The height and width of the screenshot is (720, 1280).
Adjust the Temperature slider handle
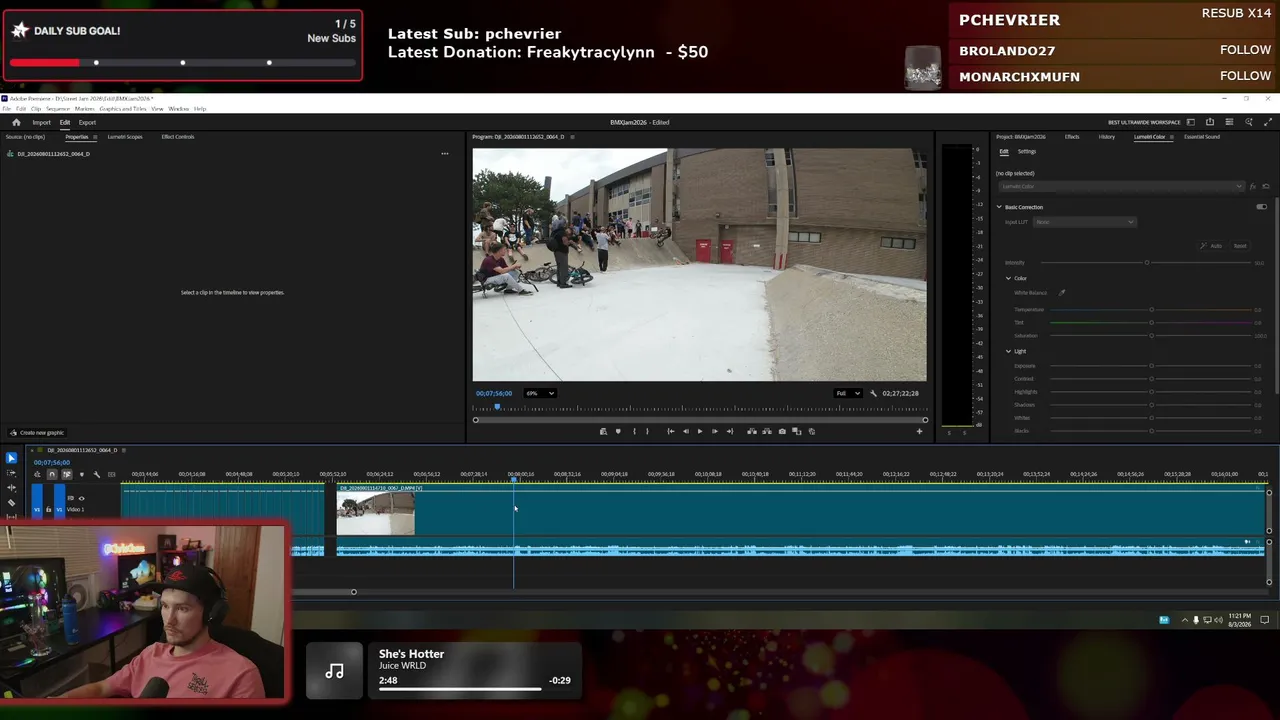click(1152, 310)
